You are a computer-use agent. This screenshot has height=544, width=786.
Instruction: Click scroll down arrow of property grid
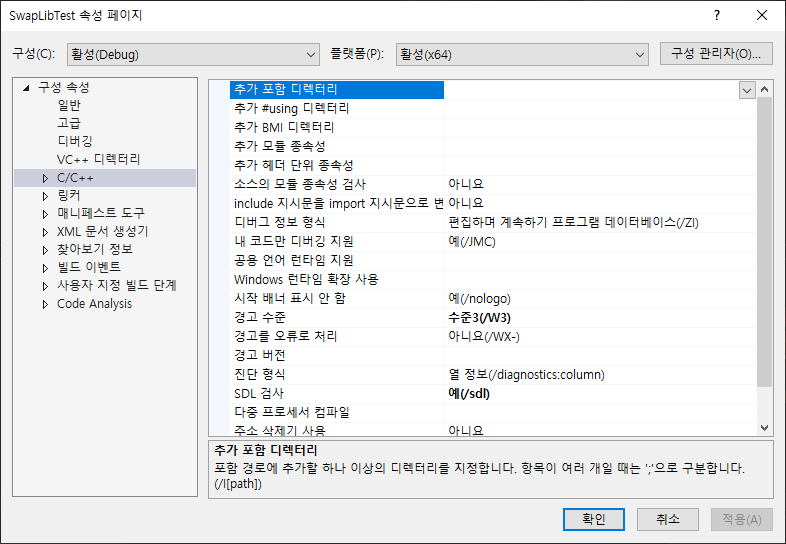(764, 428)
